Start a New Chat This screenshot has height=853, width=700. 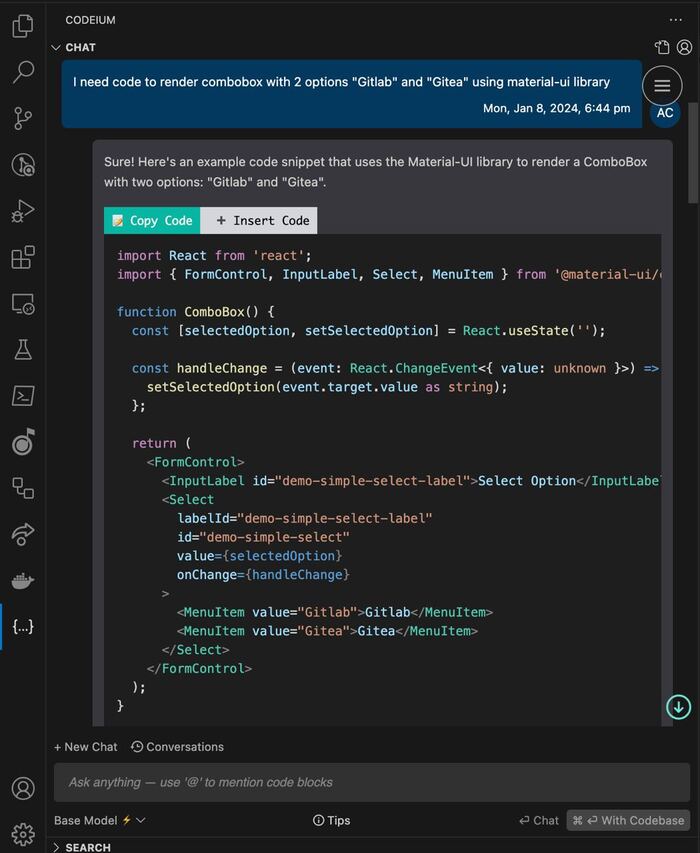86,747
